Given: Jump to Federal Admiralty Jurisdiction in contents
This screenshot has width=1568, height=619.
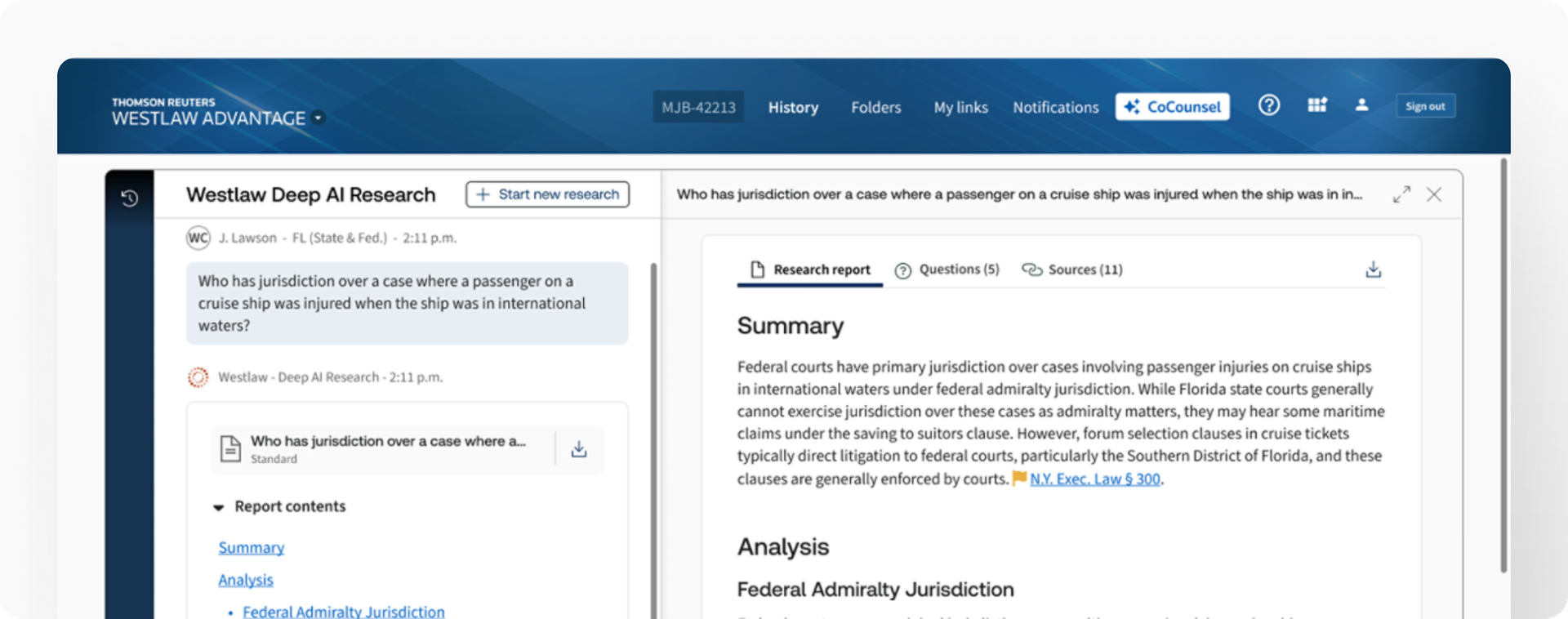Looking at the screenshot, I should (x=344, y=611).
